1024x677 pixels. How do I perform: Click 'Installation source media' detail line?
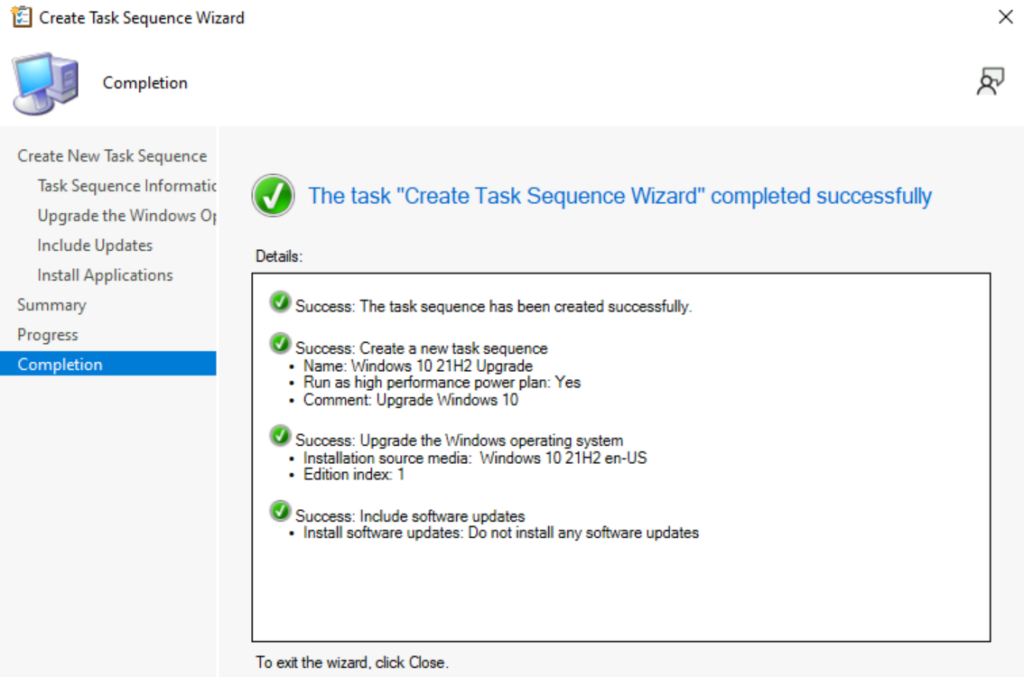(475, 458)
